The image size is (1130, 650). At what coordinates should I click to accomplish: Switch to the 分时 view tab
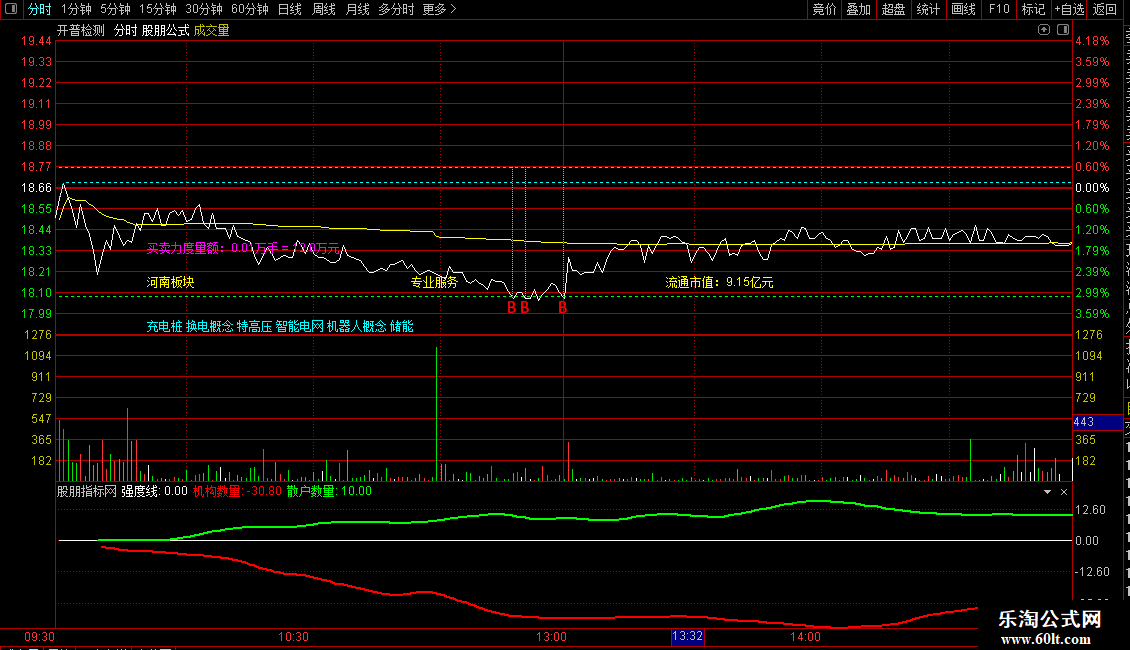[40, 9]
